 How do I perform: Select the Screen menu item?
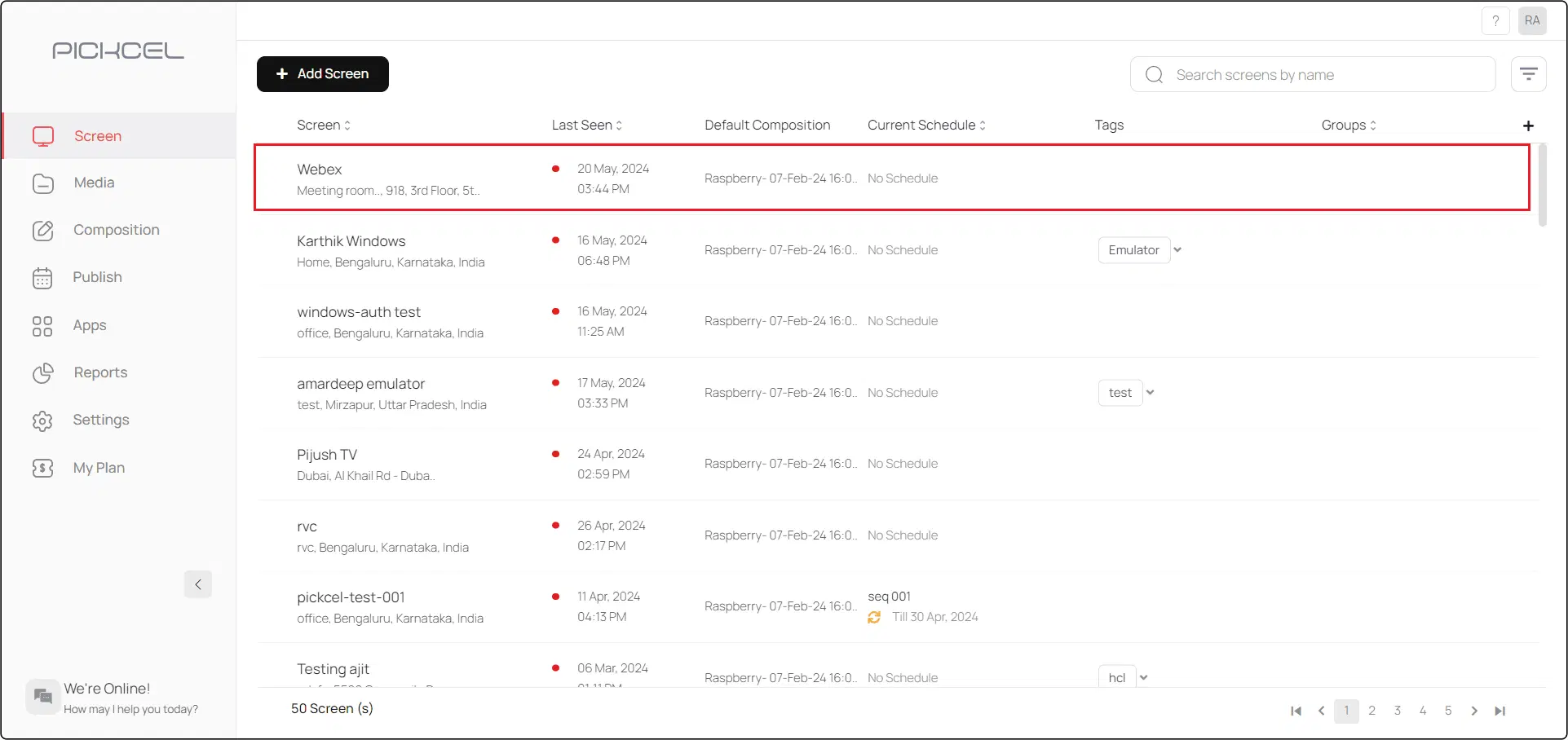click(x=98, y=135)
